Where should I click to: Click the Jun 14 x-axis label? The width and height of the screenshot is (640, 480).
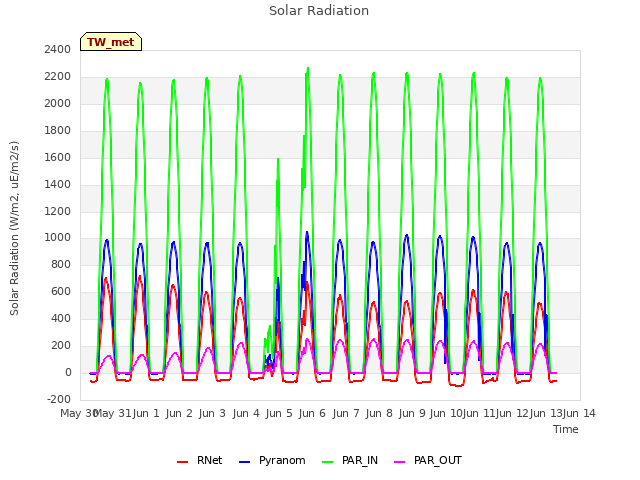(x=579, y=413)
